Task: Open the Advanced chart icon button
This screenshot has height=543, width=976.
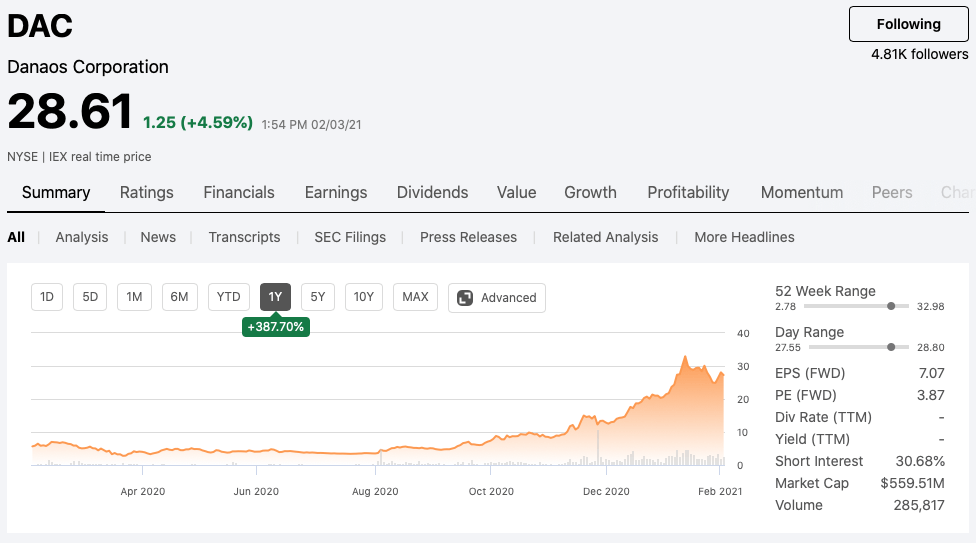Action: pyautogui.click(x=497, y=297)
